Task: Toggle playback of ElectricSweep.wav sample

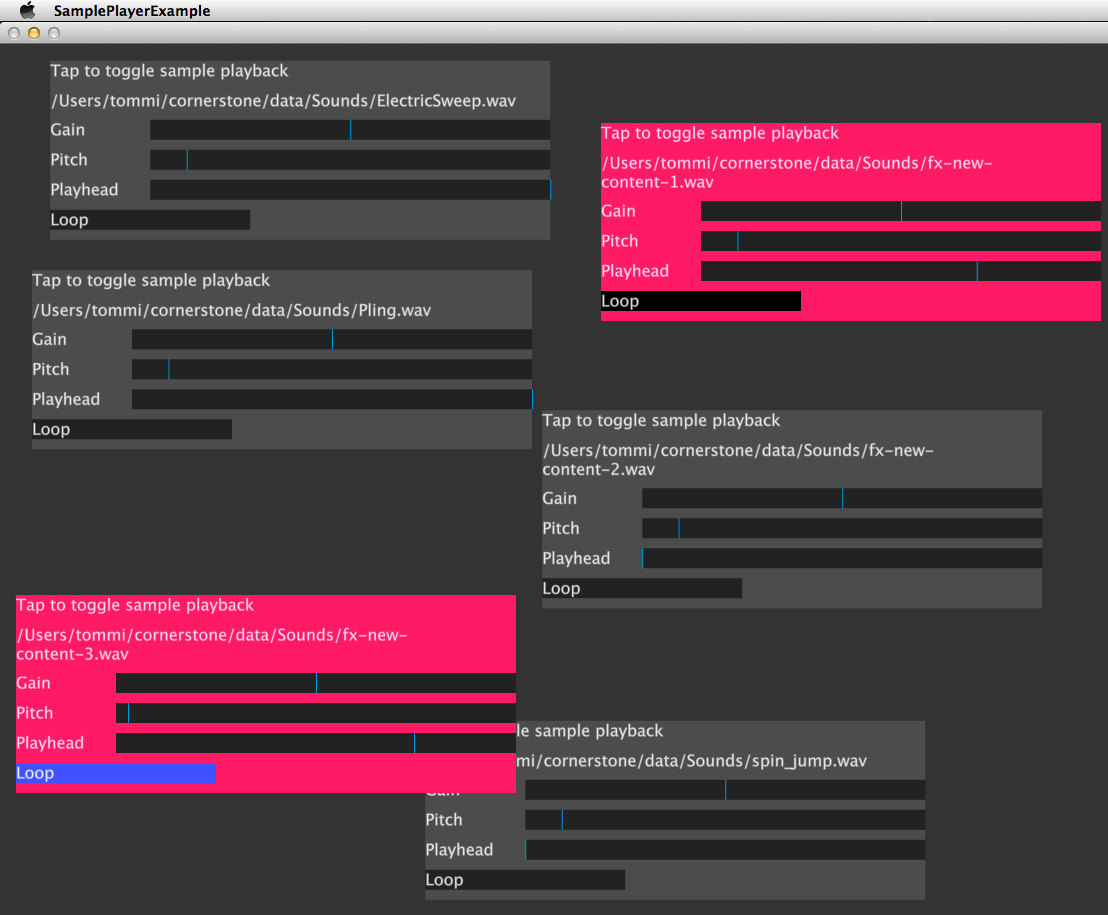Action: click(170, 71)
